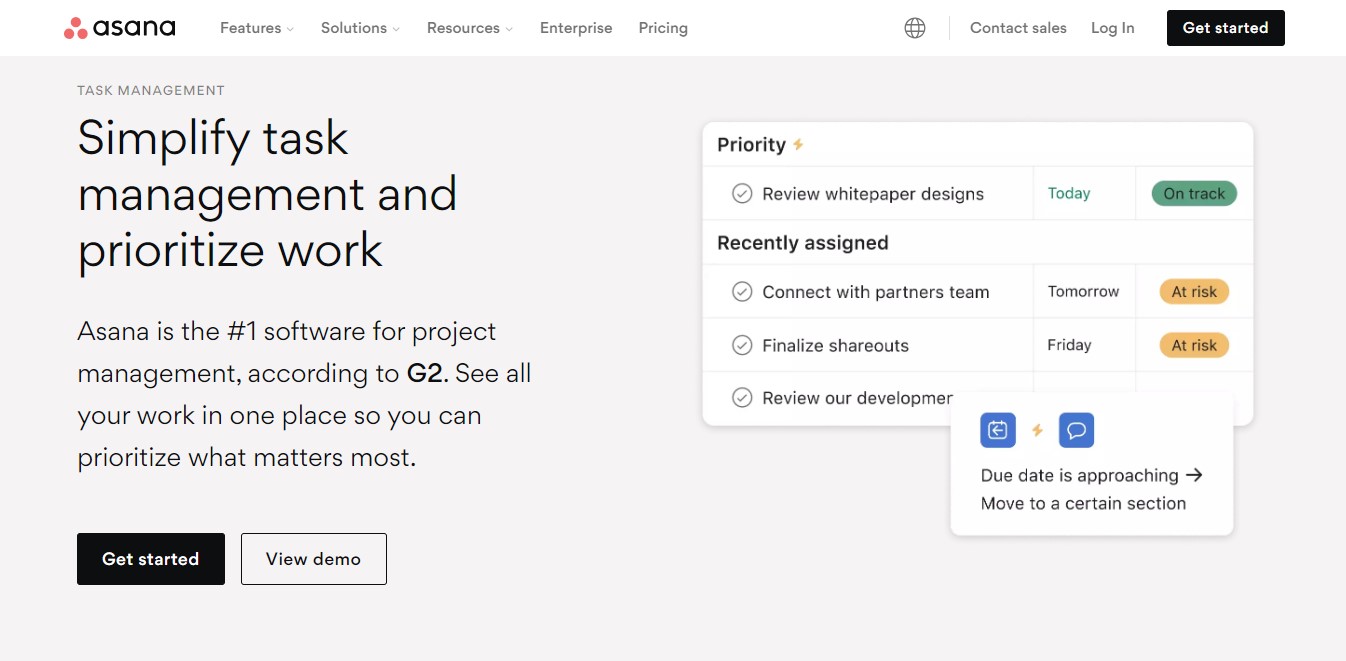Click 'At risk' badge for partners team

(1194, 292)
